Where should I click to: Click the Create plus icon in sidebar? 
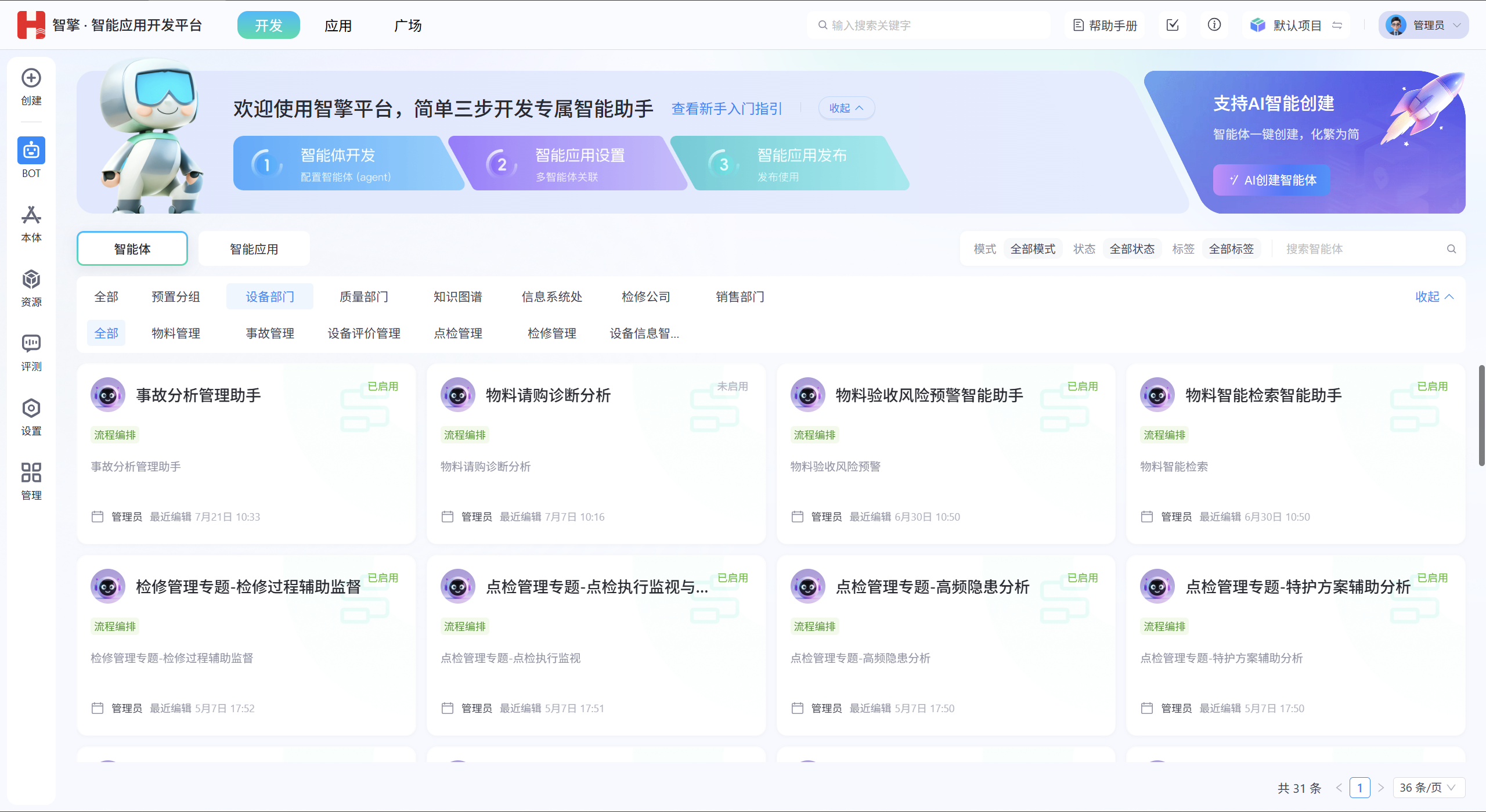[31, 78]
